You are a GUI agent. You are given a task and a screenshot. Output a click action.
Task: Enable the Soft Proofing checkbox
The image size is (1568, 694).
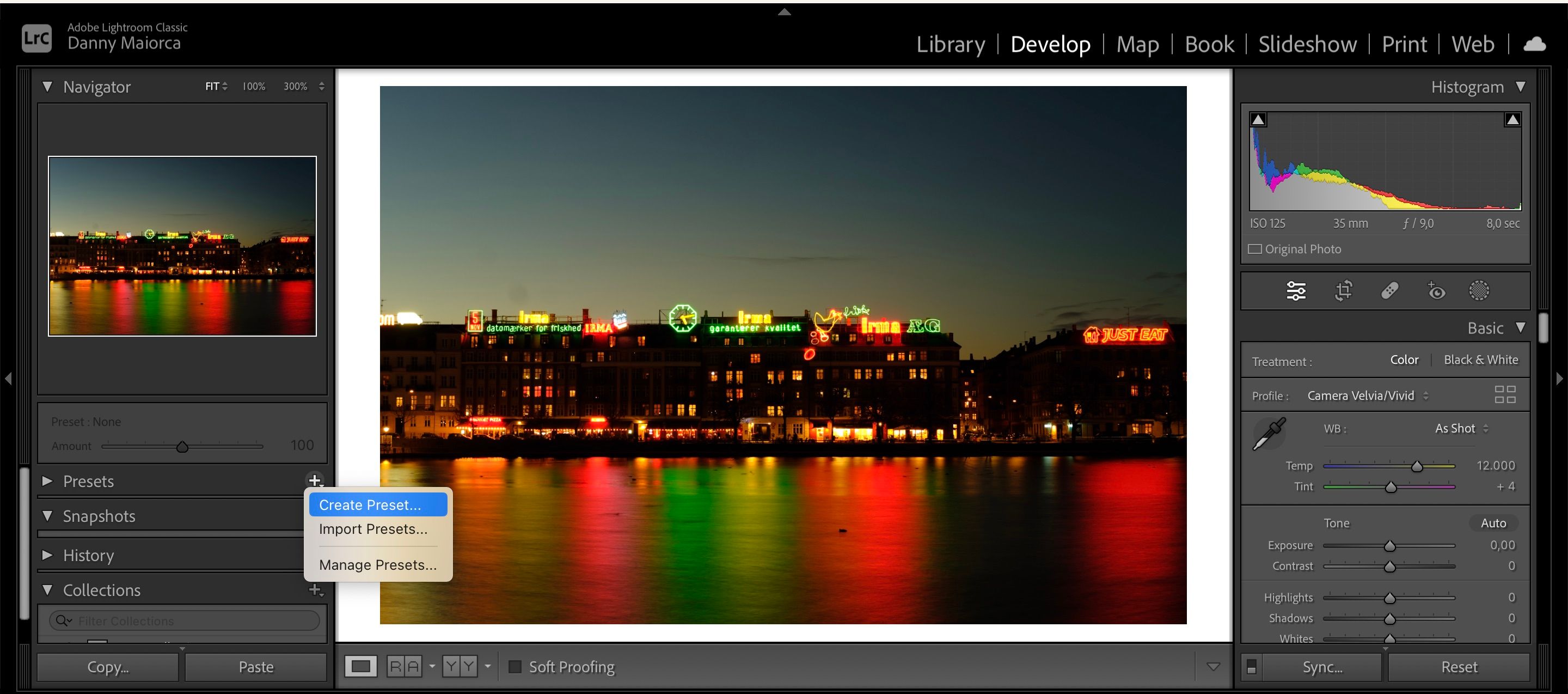point(515,667)
